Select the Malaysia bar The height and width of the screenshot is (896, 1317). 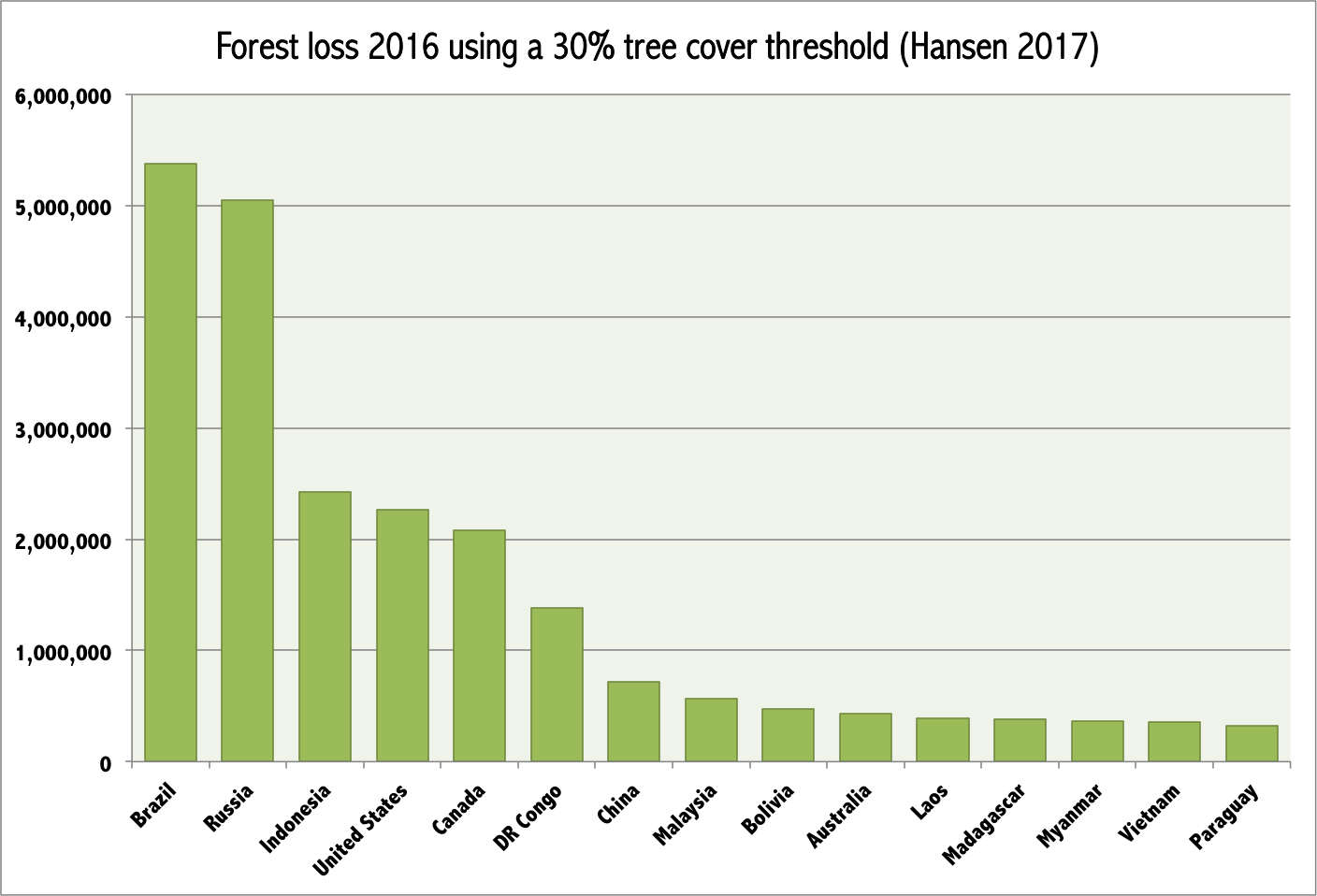712,730
